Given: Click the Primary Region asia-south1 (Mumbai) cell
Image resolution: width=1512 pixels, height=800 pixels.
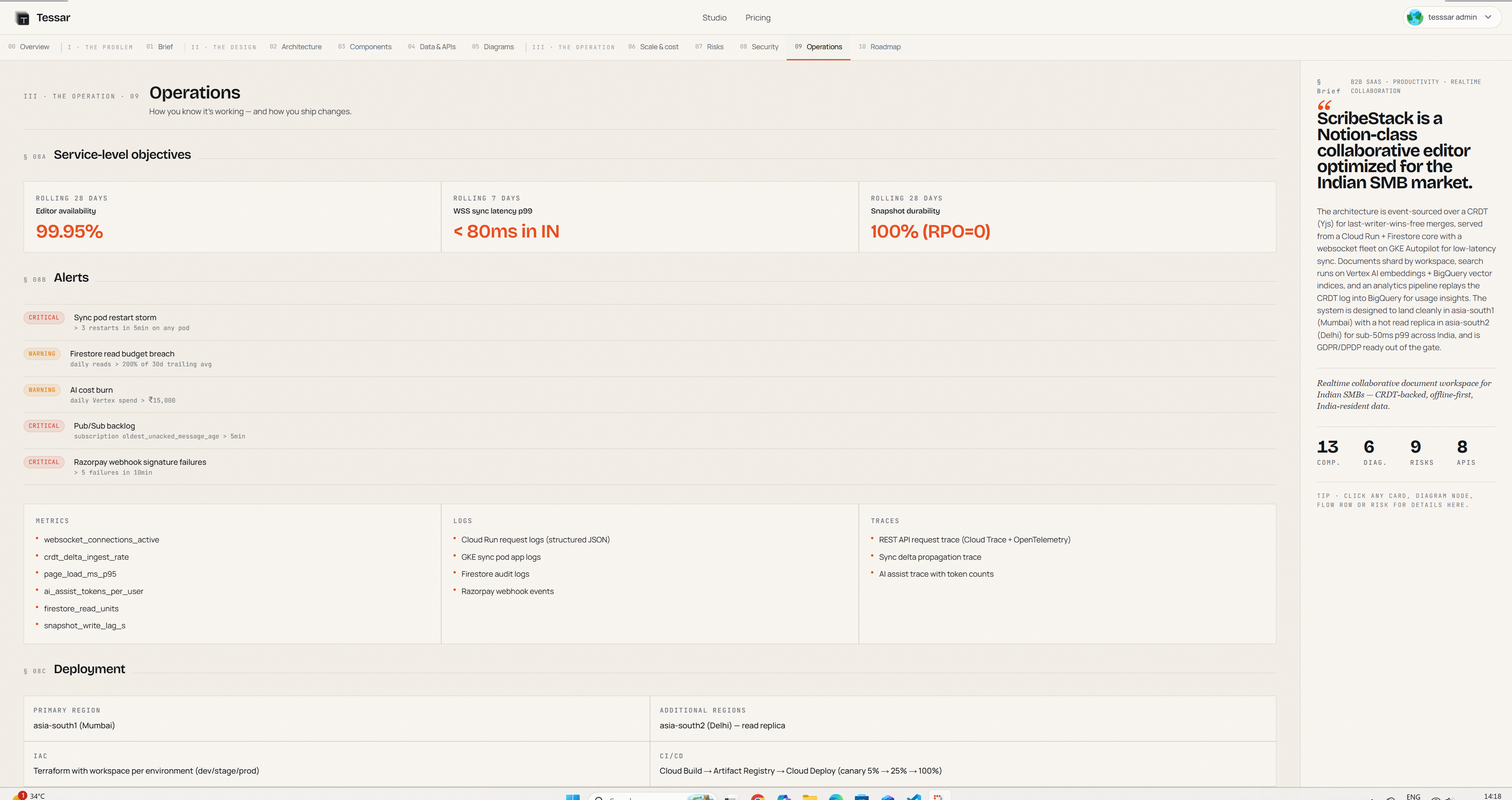Looking at the screenshot, I should pos(336,718).
